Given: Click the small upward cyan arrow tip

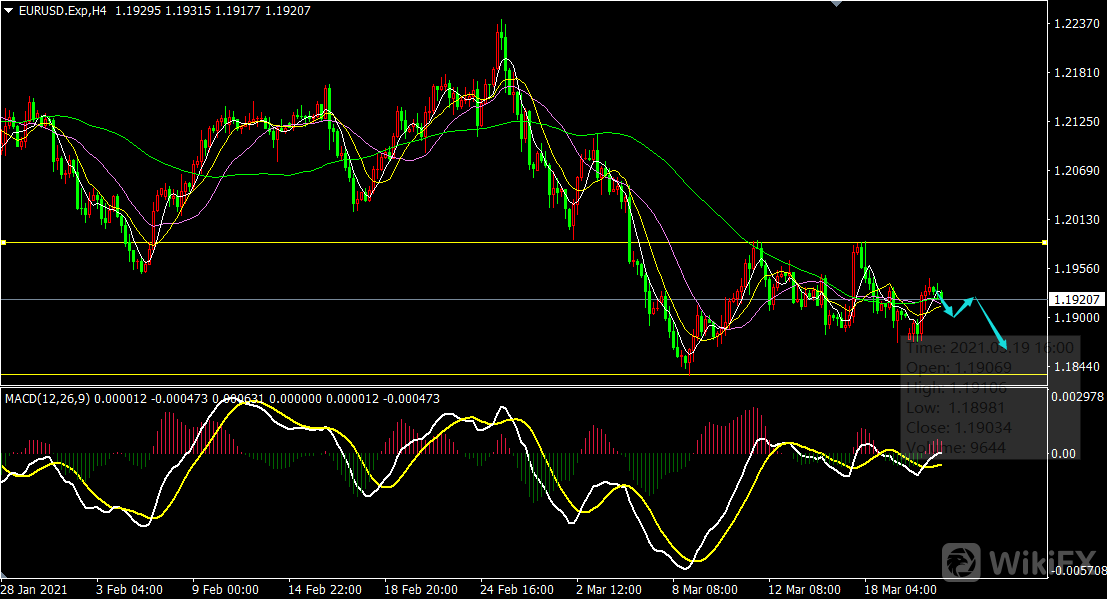Looking at the screenshot, I should (971, 298).
